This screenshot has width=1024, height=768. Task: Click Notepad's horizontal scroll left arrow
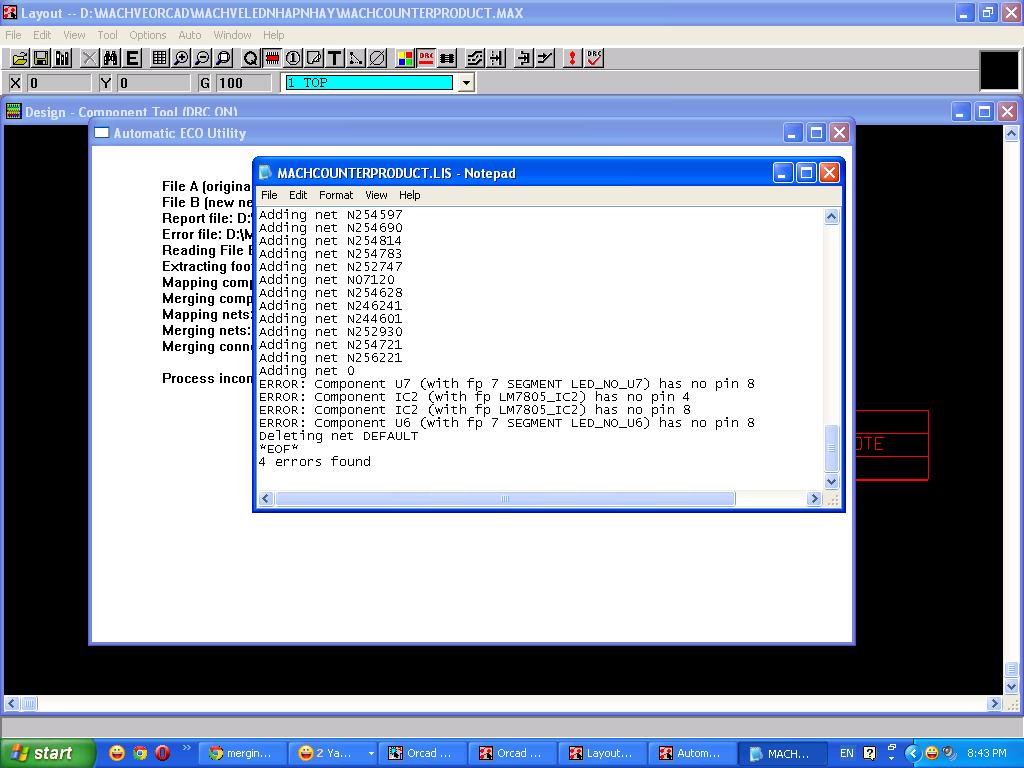coord(265,498)
